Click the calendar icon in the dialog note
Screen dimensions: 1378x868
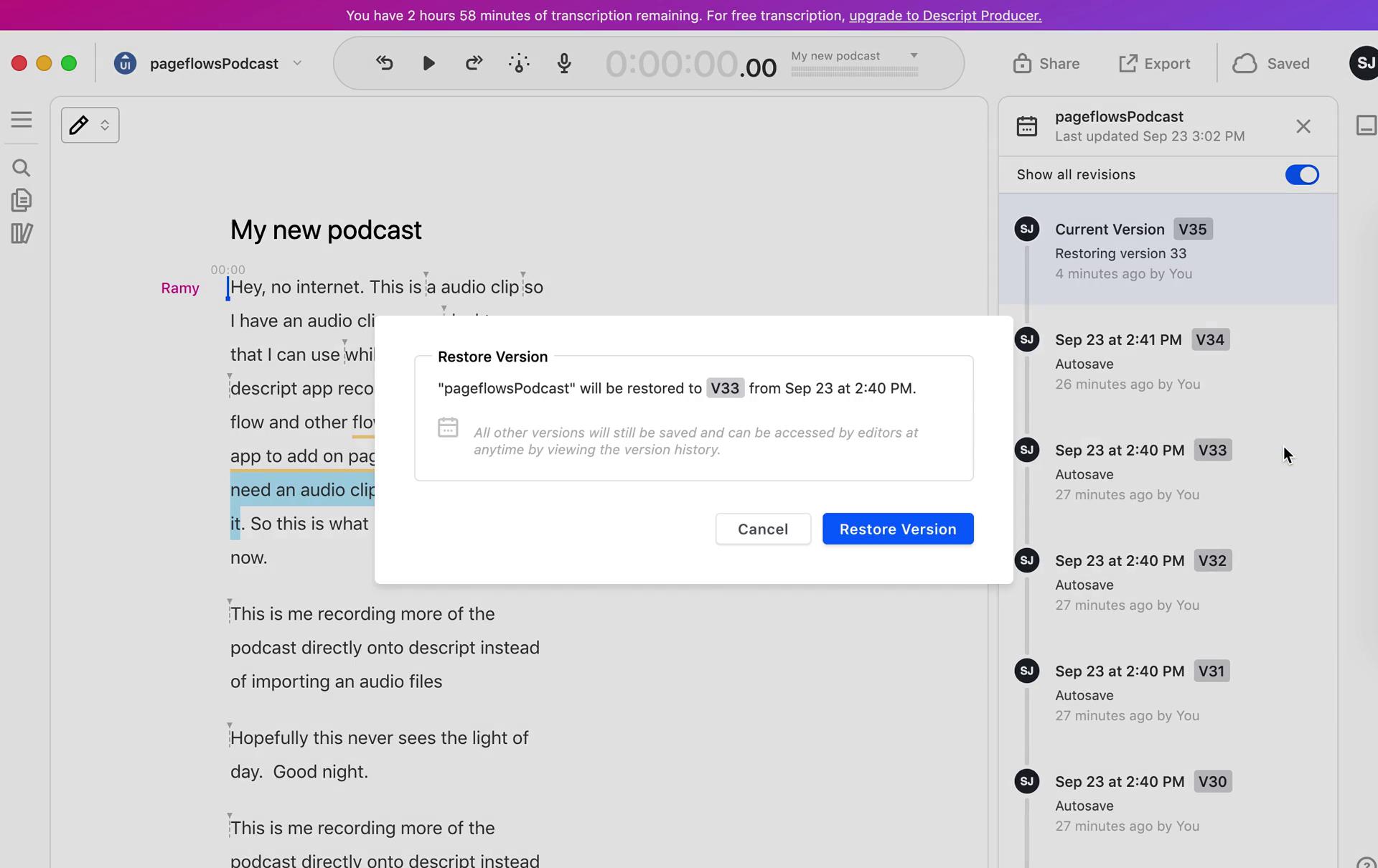pos(448,428)
